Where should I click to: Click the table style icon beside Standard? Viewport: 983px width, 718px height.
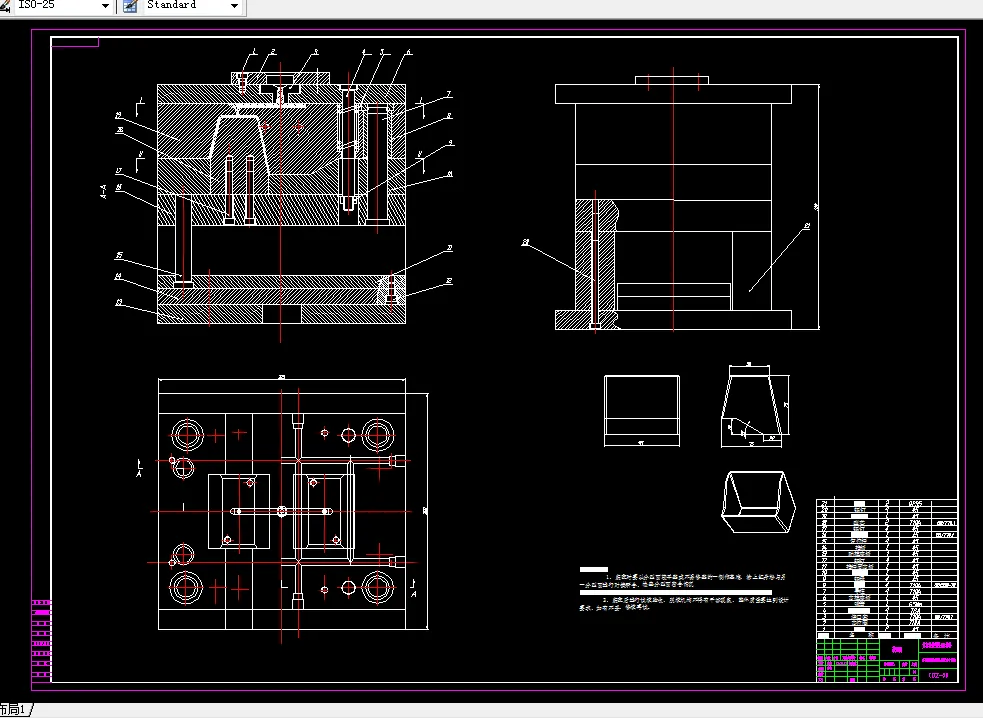[x=130, y=6]
